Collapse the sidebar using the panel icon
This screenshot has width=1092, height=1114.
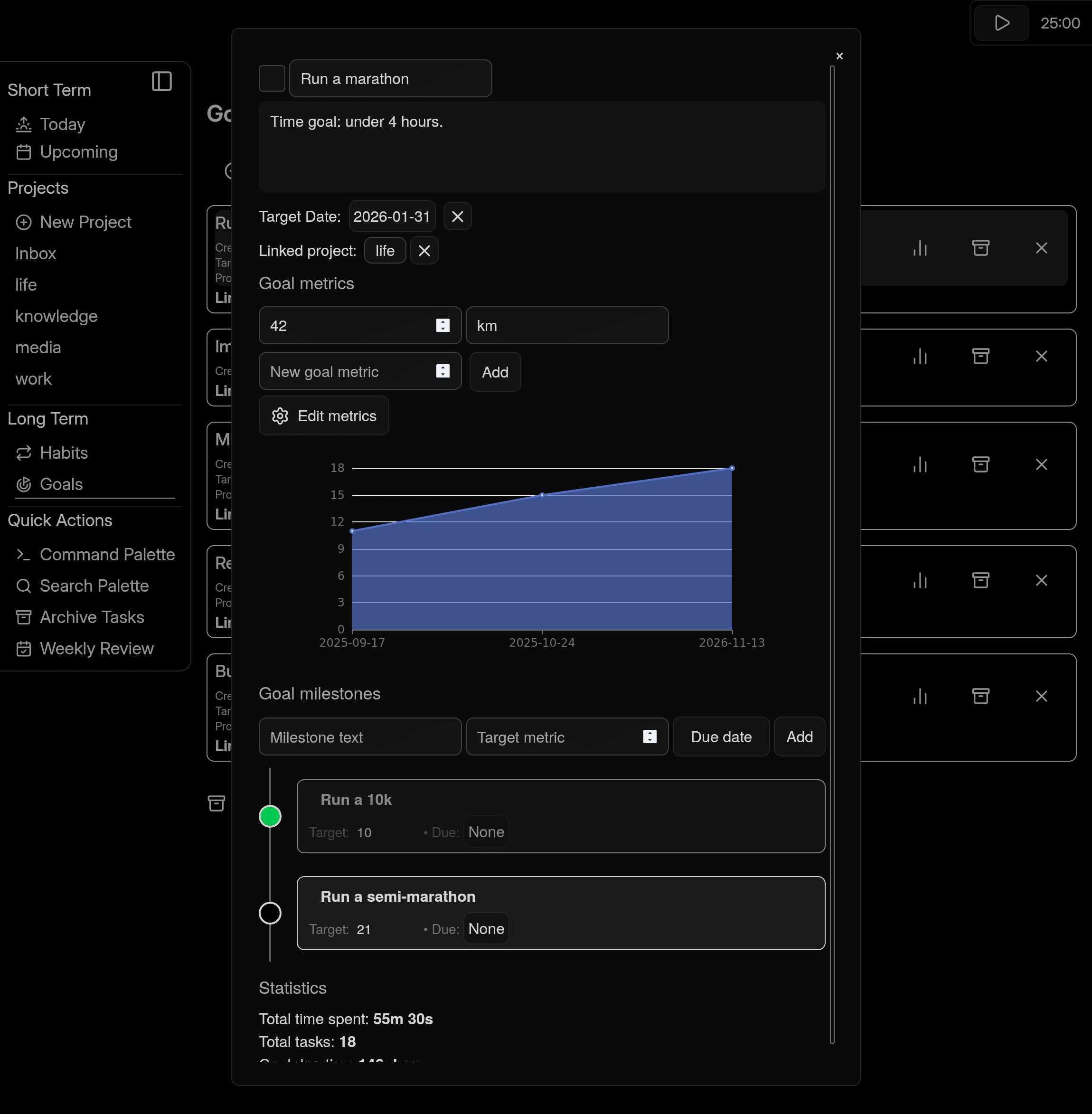pos(162,82)
